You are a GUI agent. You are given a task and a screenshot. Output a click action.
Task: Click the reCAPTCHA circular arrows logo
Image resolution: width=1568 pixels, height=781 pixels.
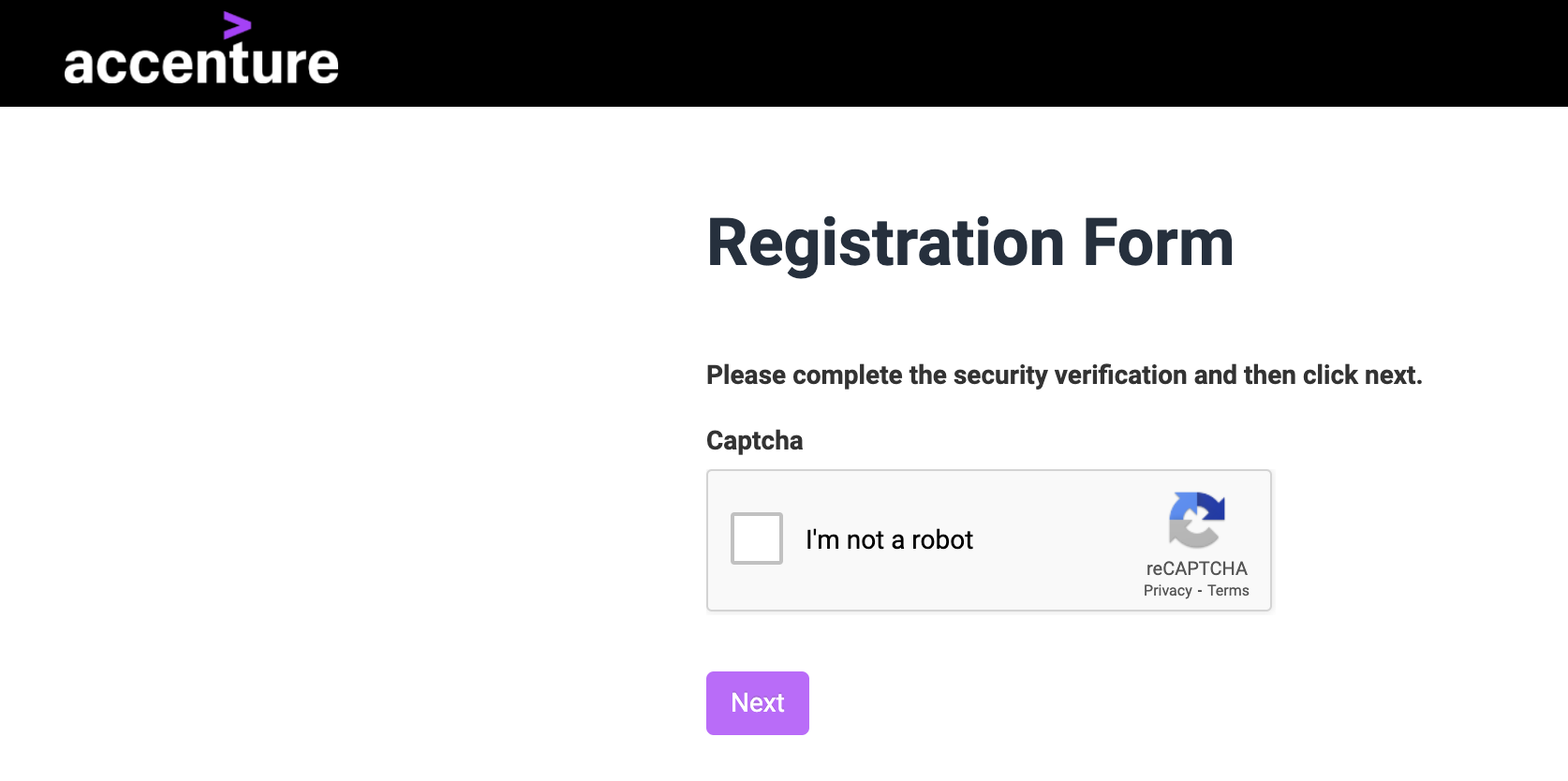(1196, 520)
